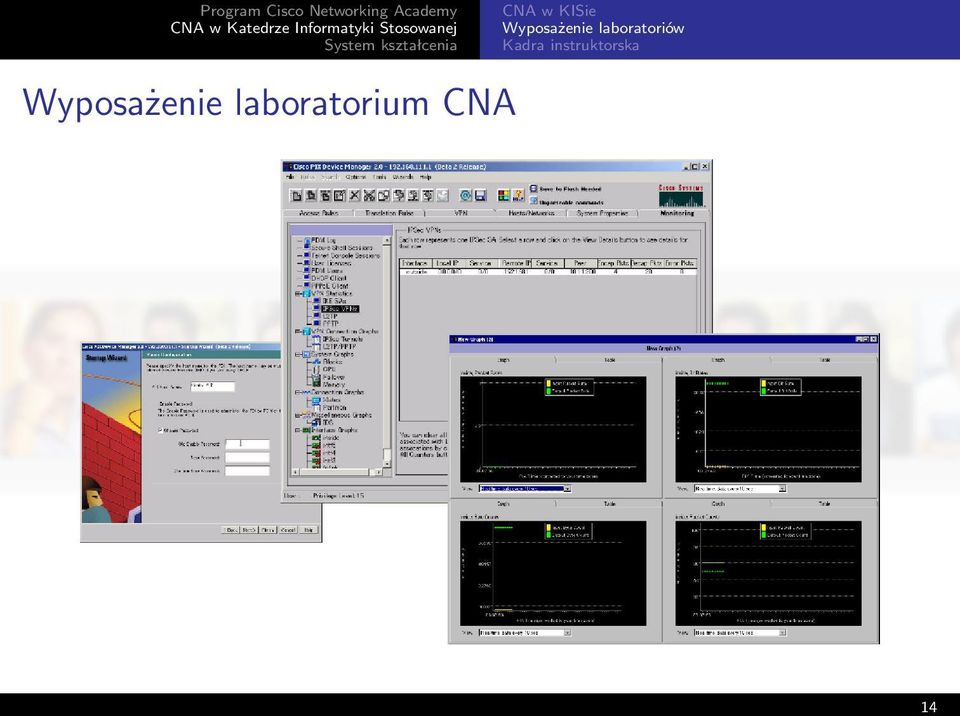Switch to the Translation Rules tab
960x716 pixels.
[389, 213]
